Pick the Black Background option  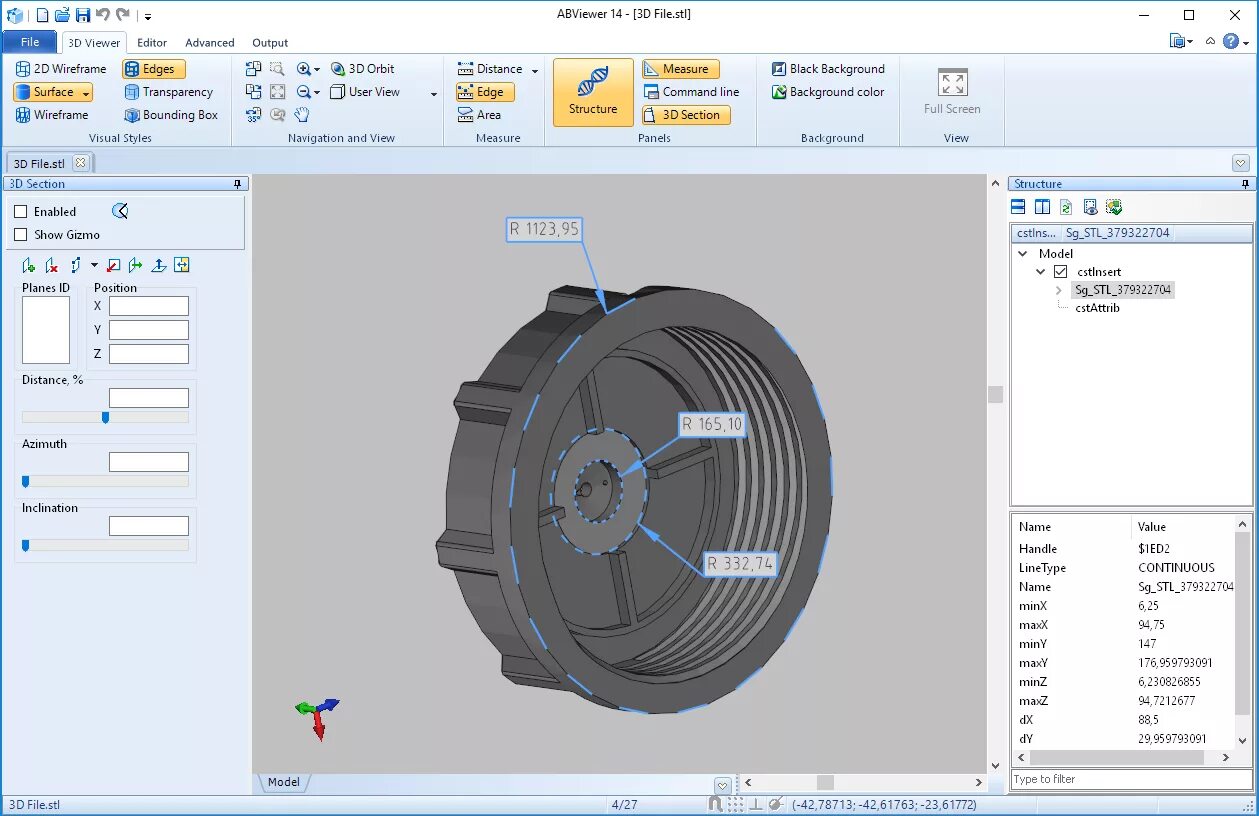click(x=828, y=69)
